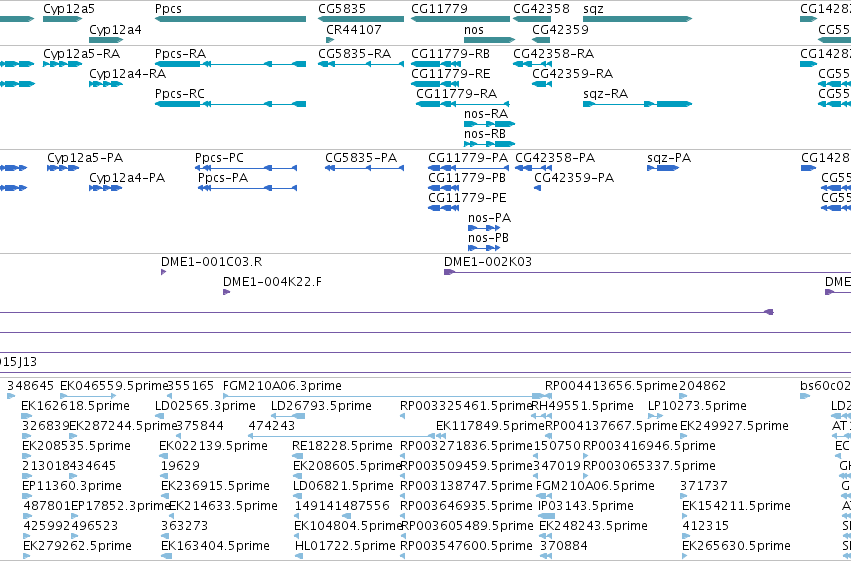The image size is (851, 561).
Task: Select the CG11779-RA transcript
Action: [463, 104]
